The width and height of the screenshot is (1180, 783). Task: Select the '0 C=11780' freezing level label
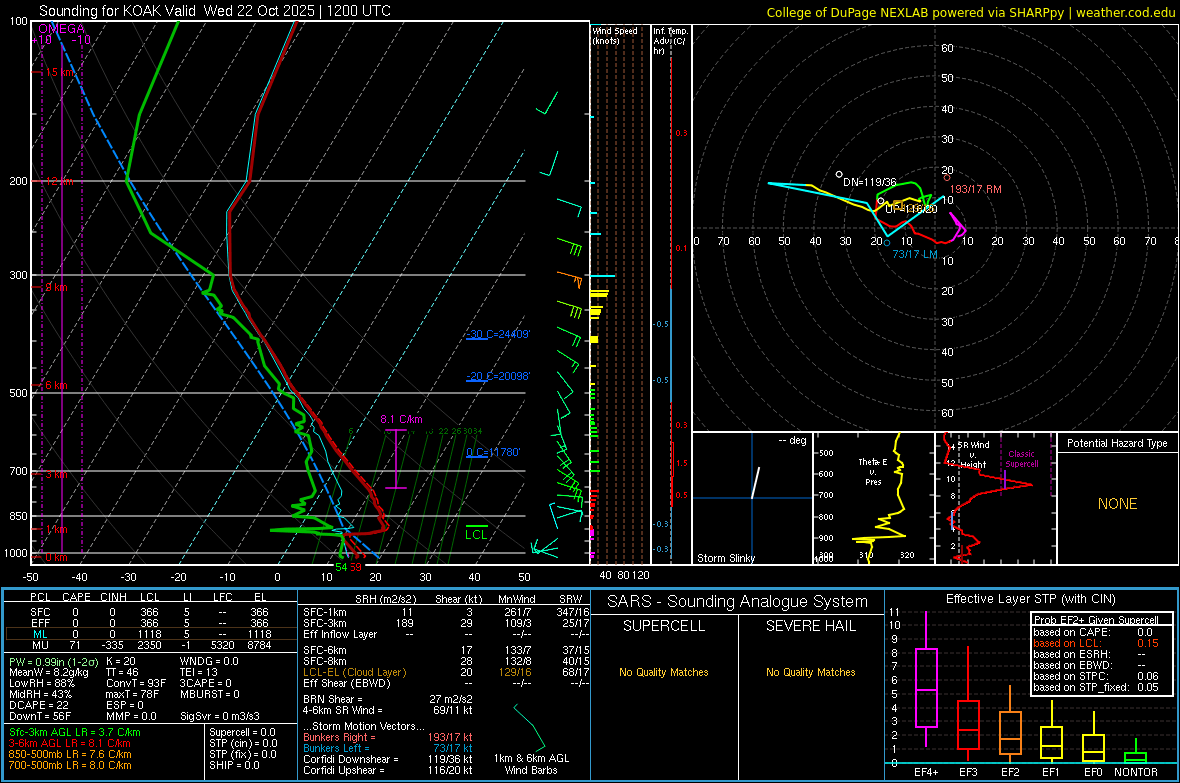pos(493,452)
